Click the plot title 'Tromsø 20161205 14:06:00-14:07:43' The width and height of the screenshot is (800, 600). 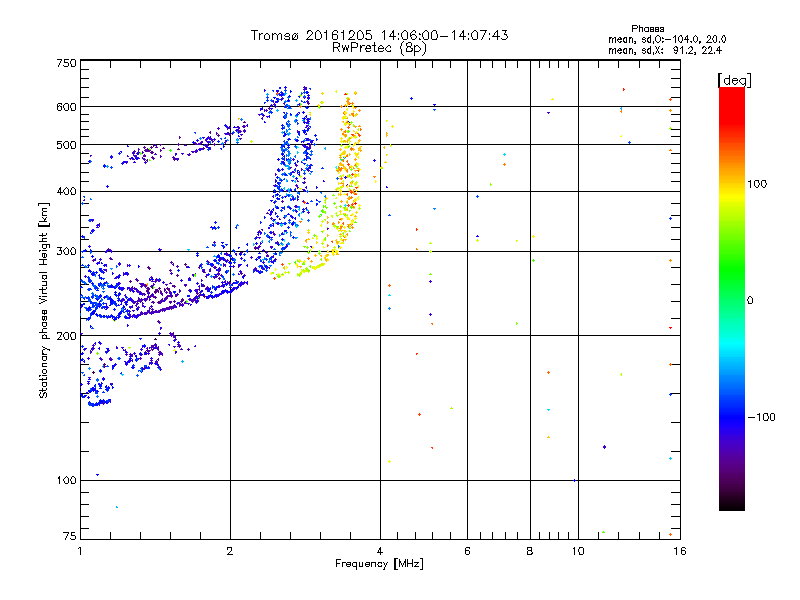tap(379, 35)
